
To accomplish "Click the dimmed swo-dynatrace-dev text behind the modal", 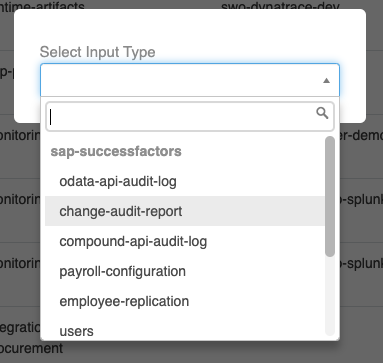I will pos(280,5).
